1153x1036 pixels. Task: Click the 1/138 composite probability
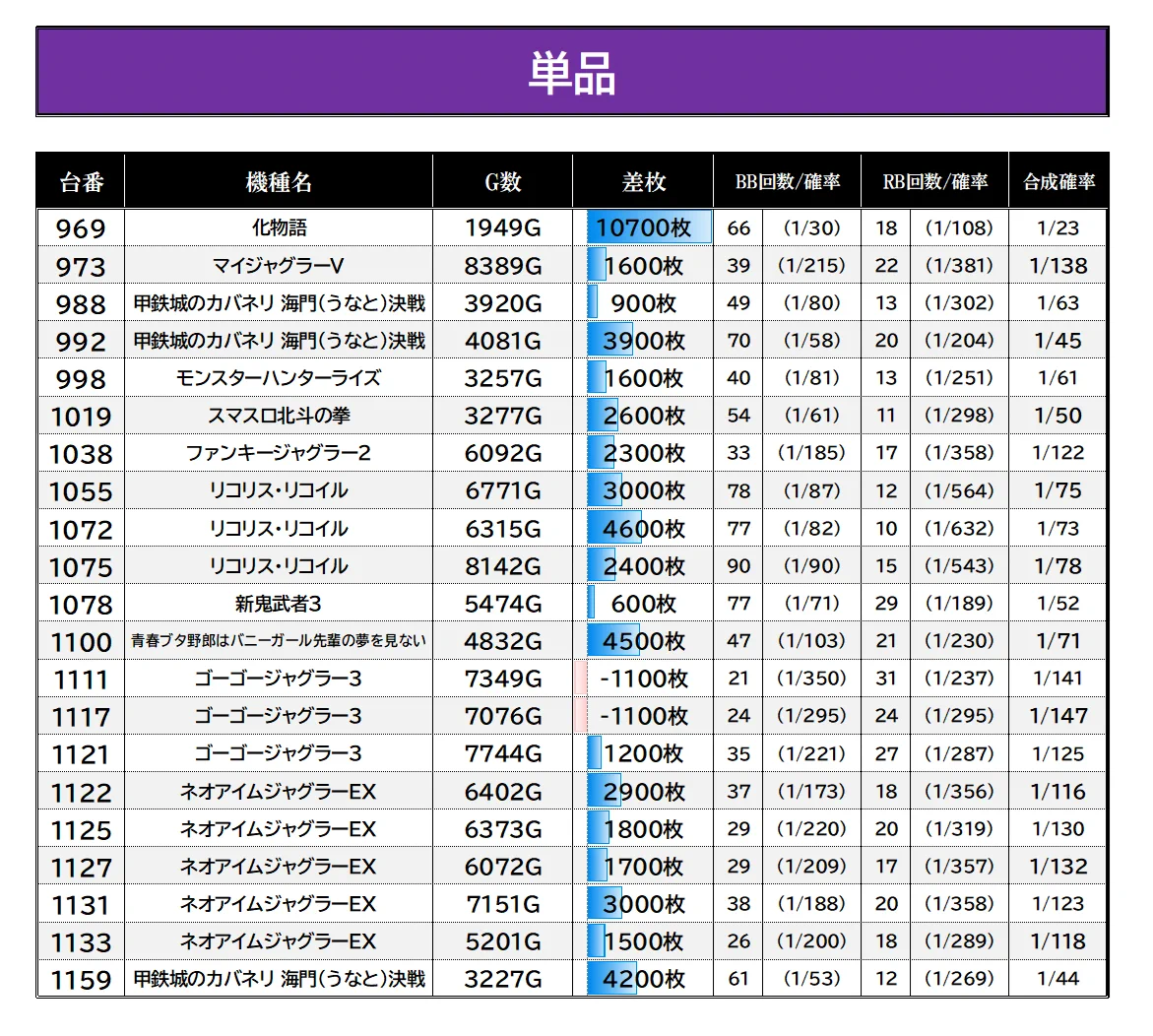point(1057,266)
